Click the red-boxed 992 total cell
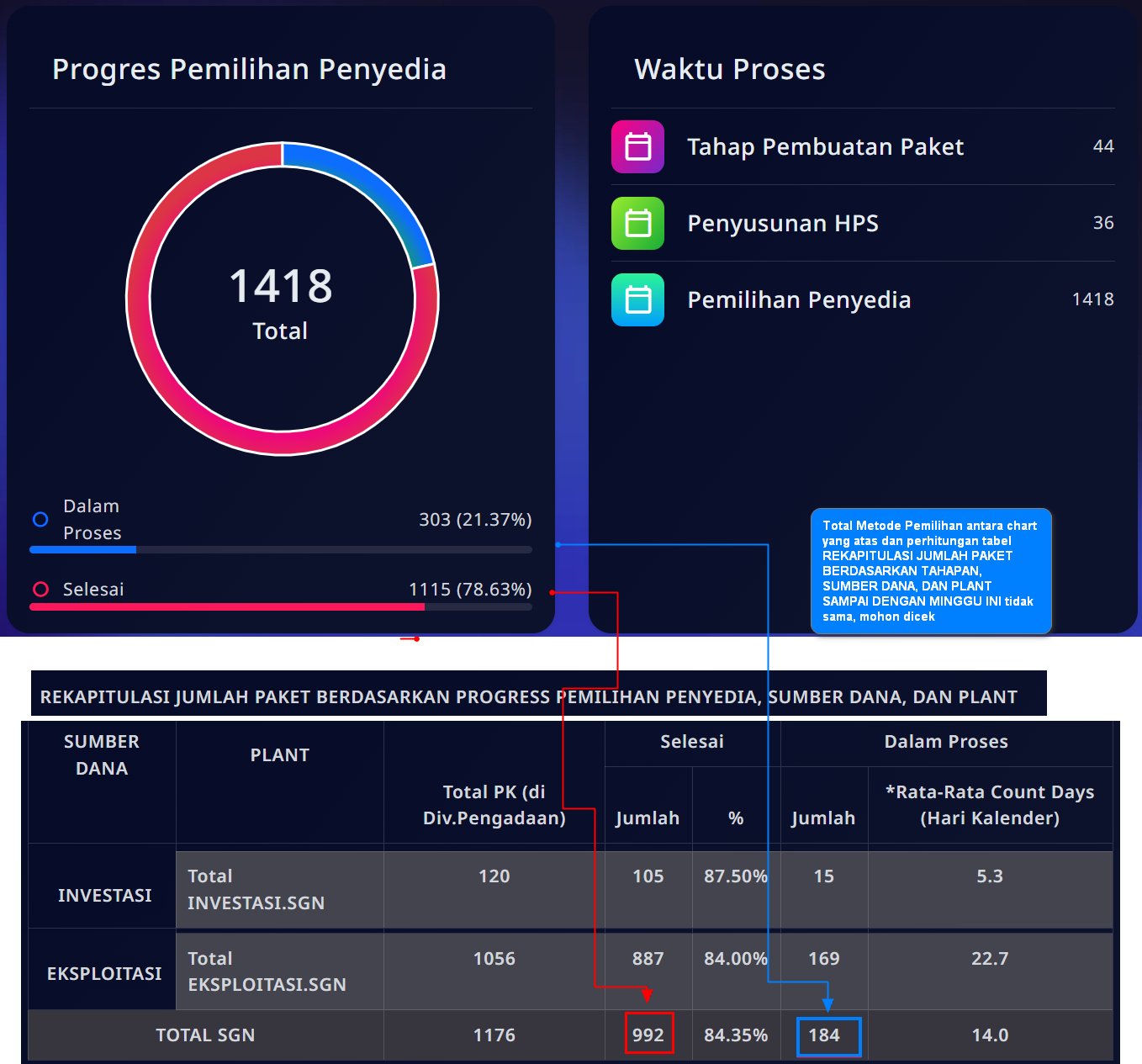Screen dimensions: 1142x1064 [x=648, y=1035]
